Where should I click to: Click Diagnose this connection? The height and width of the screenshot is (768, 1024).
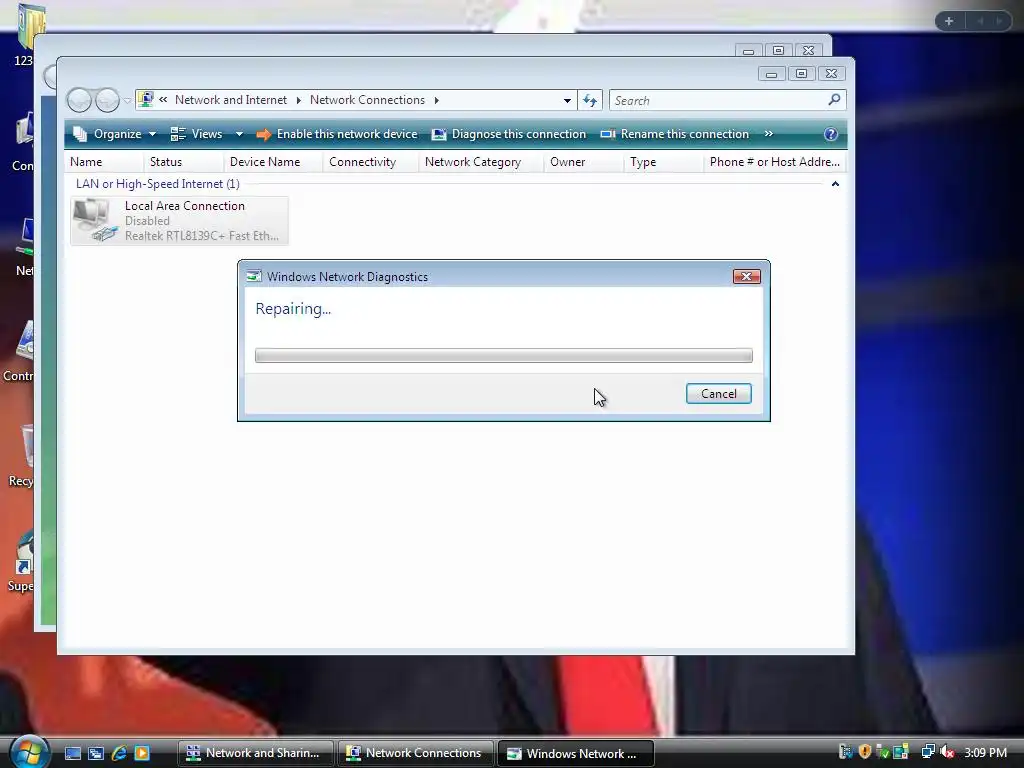click(x=509, y=134)
